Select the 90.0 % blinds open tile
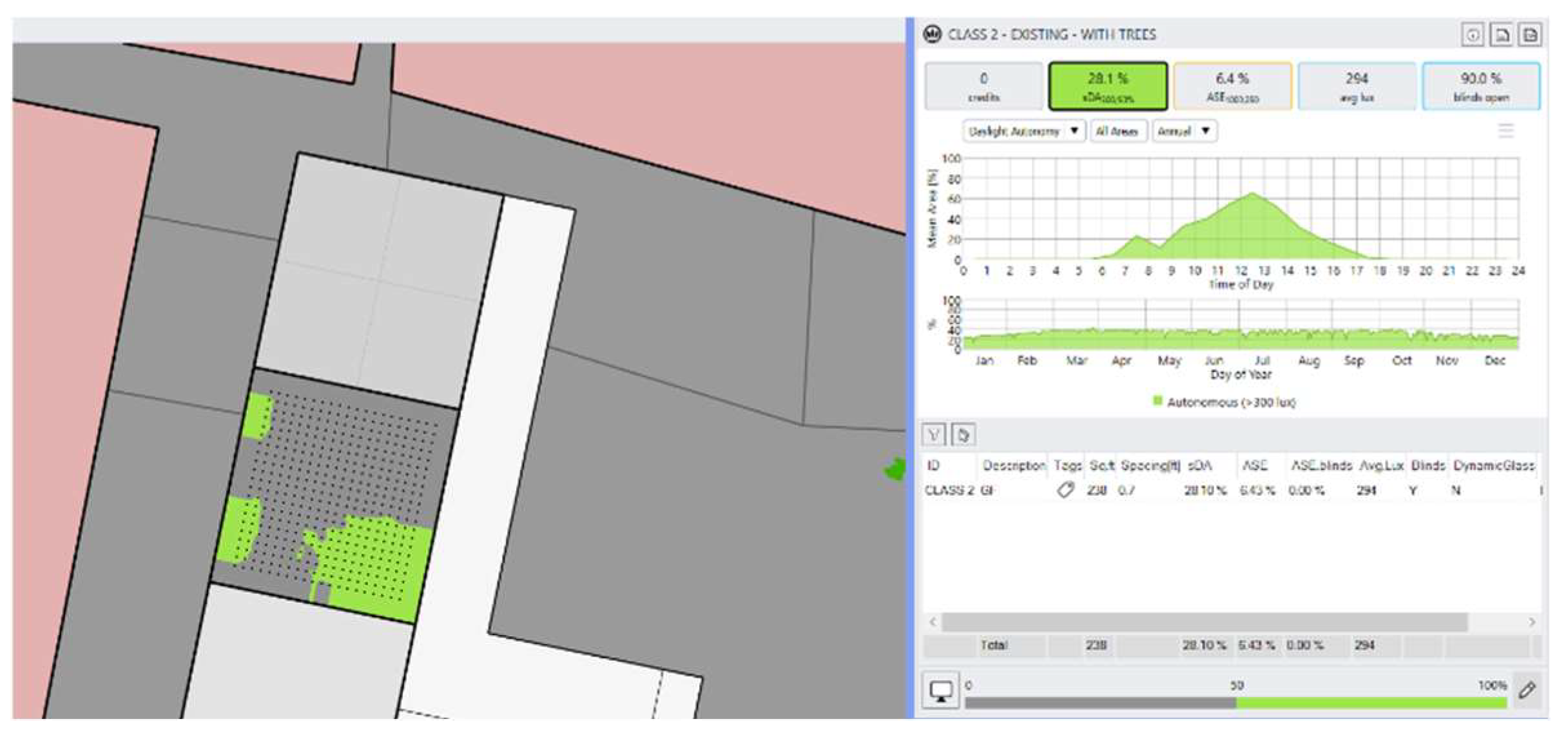Screen dimensions: 1568x746 click(1481, 86)
